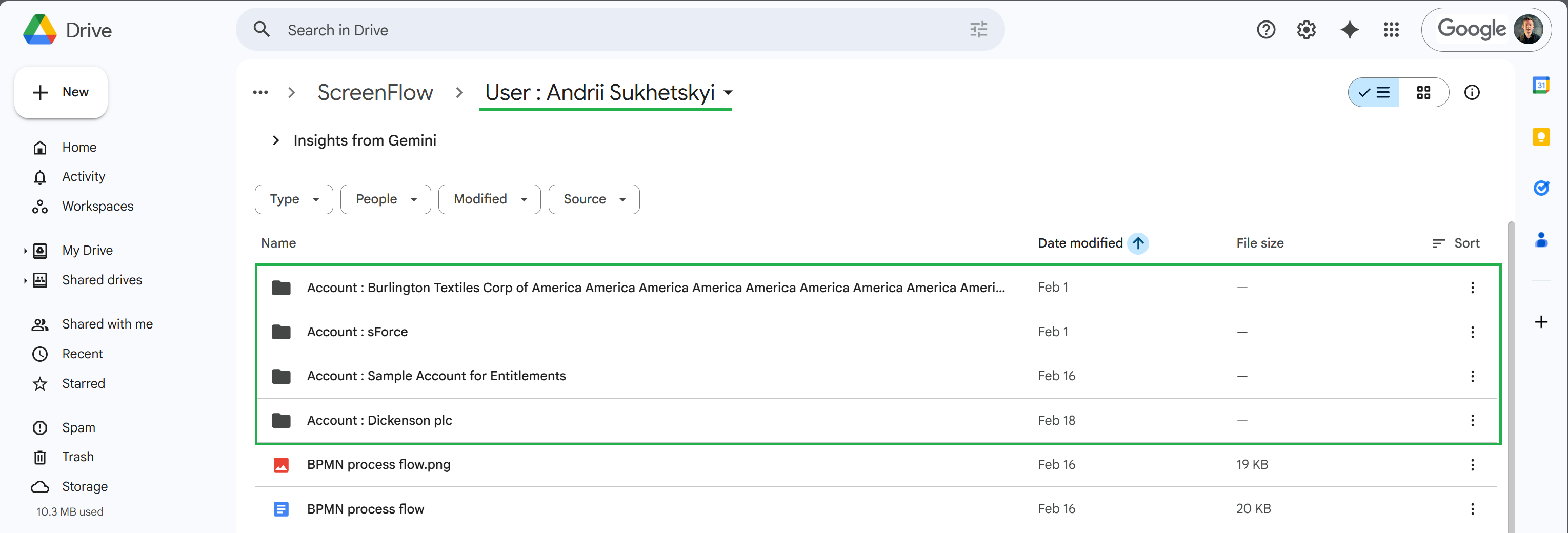Image resolution: width=1568 pixels, height=533 pixels.
Task: Open Google Tasks in side panel
Action: click(x=1541, y=188)
